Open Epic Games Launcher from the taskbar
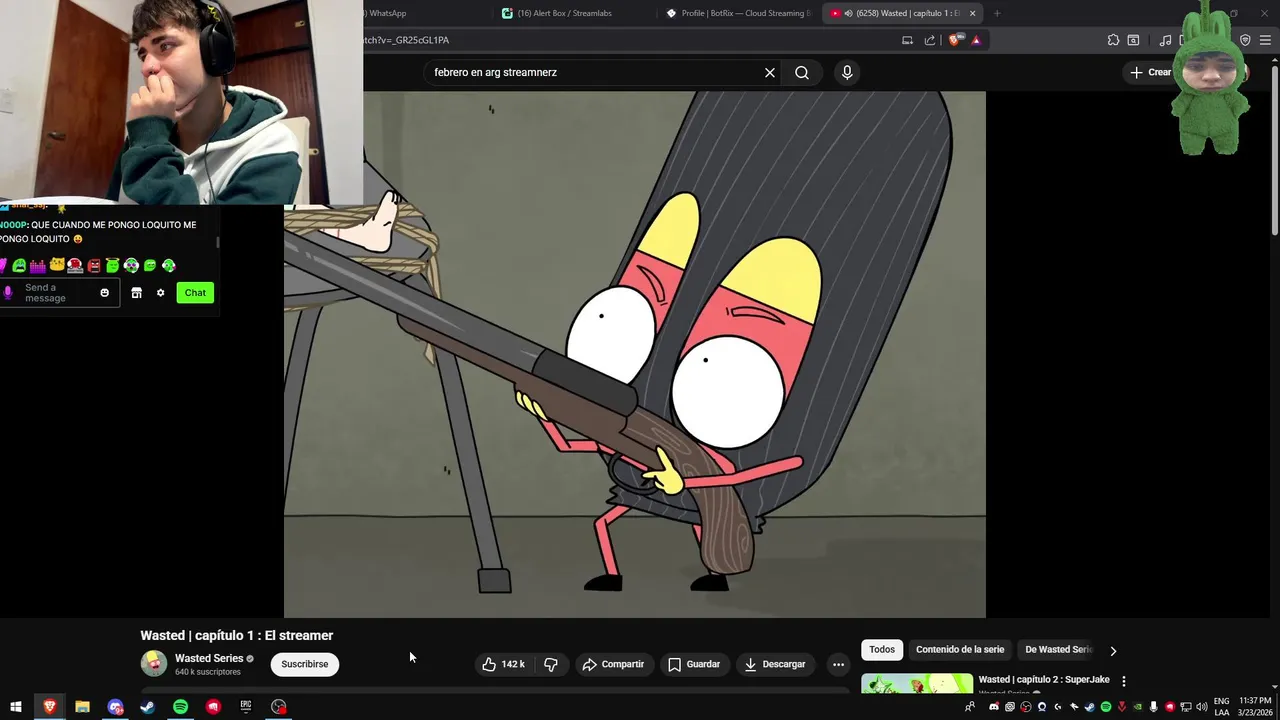Viewport: 1280px width, 720px height. [246, 707]
